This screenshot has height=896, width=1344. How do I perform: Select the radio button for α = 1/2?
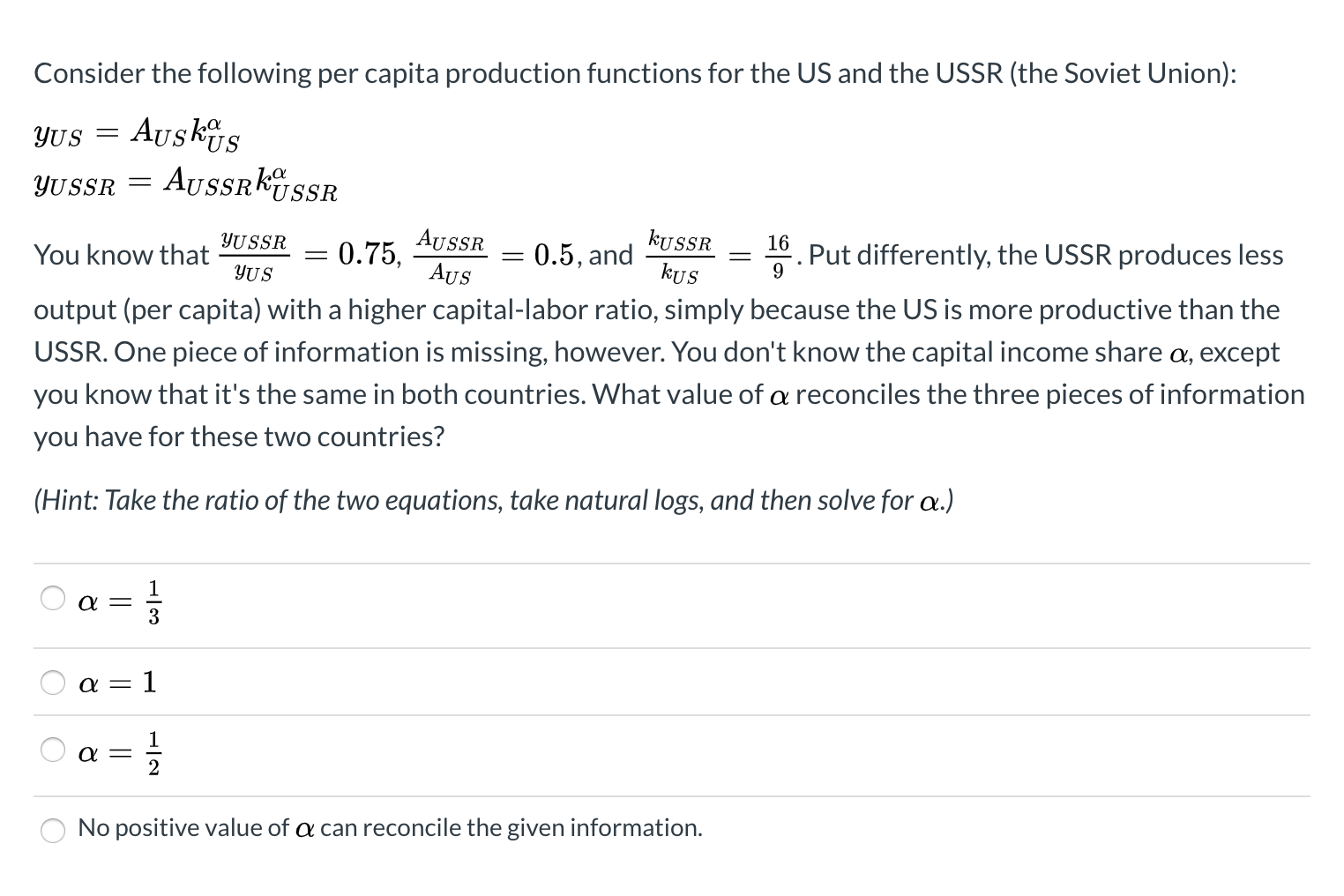tap(52, 749)
